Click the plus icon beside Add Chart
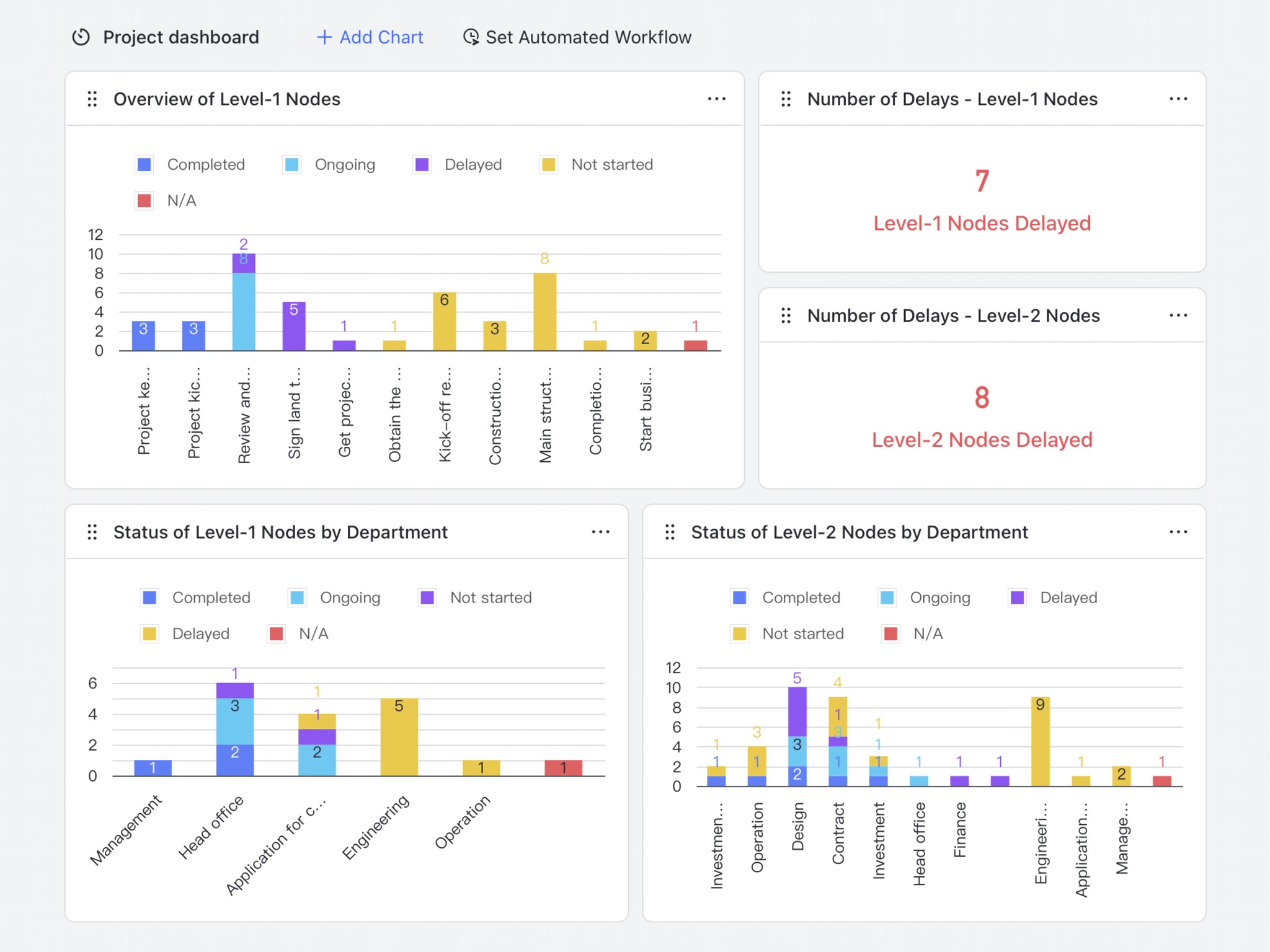The image size is (1270, 952). tap(324, 37)
